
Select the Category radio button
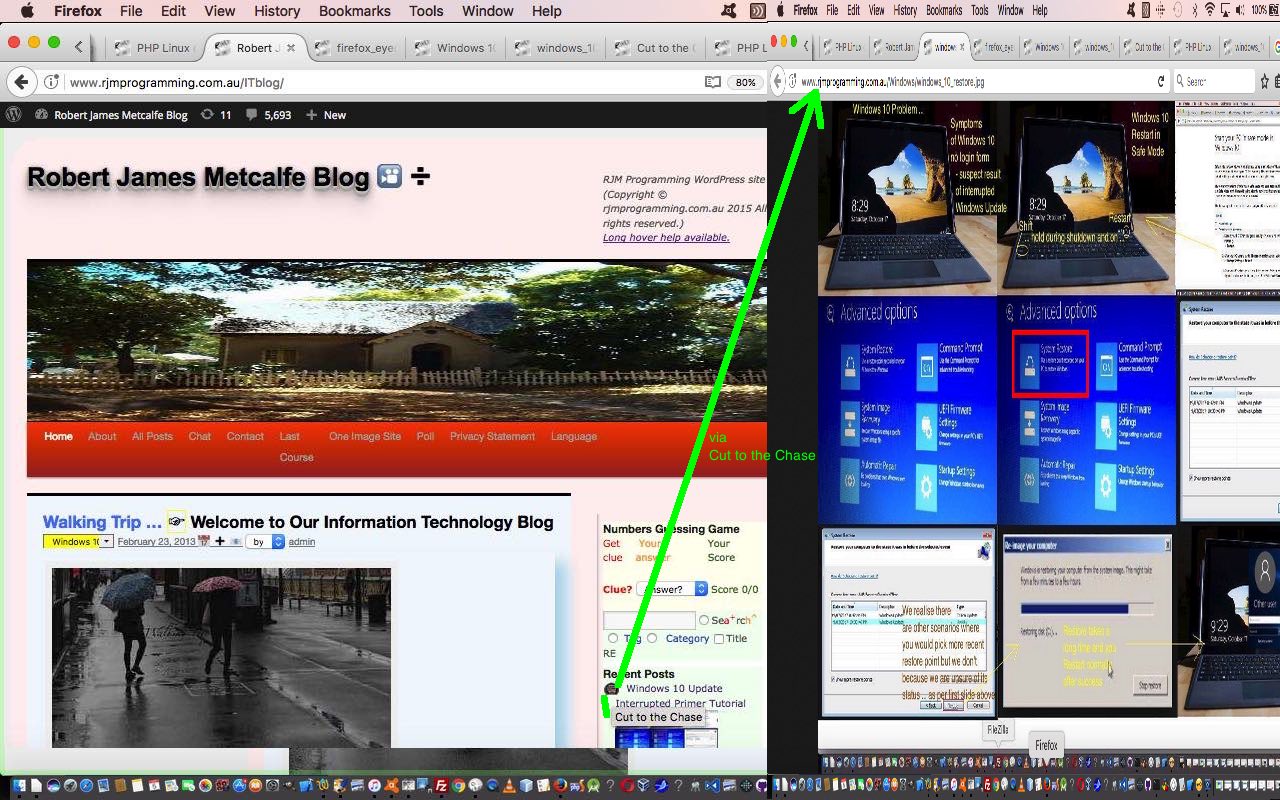coord(652,638)
